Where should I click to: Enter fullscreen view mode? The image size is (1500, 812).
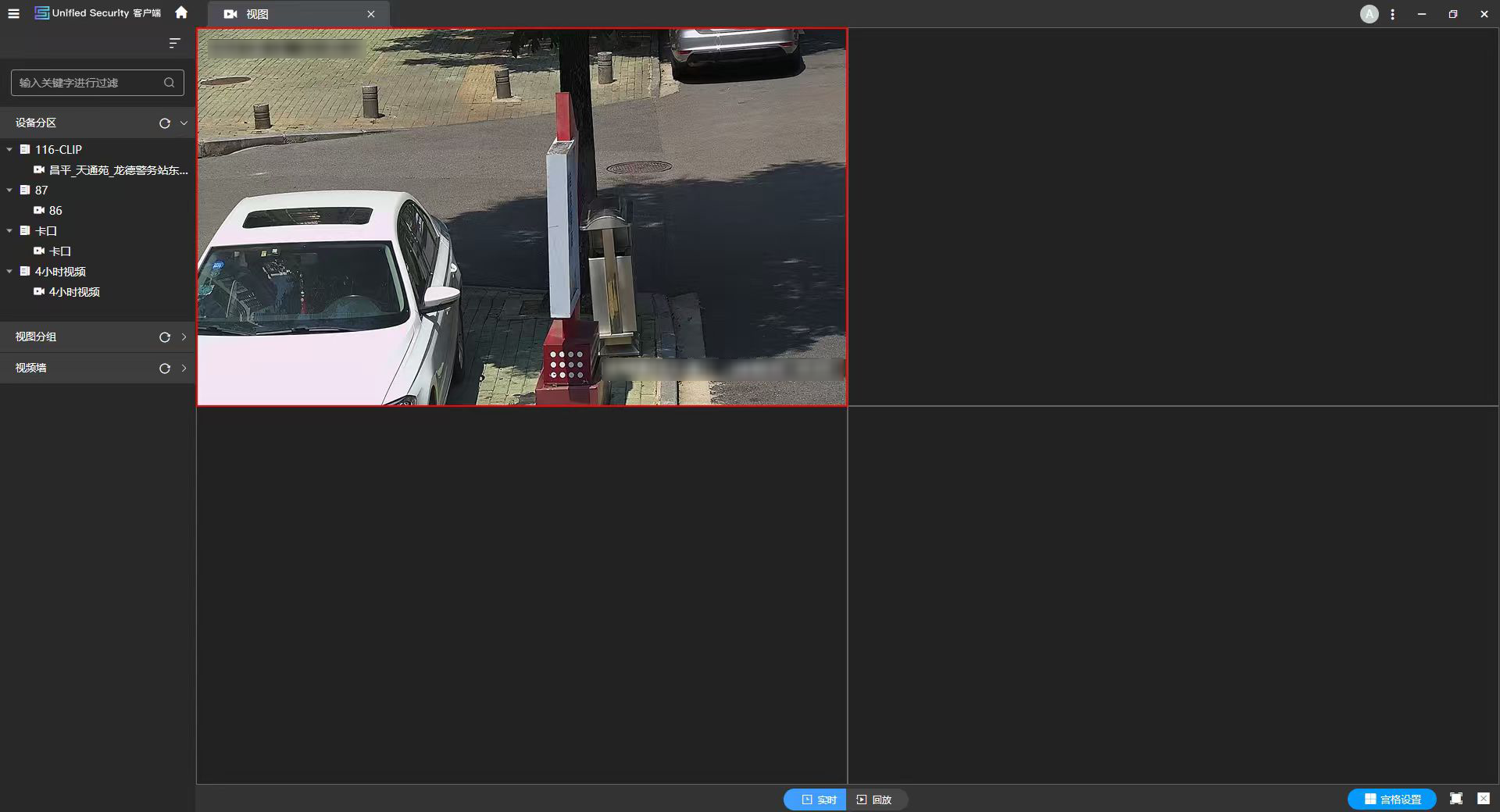(1456, 799)
